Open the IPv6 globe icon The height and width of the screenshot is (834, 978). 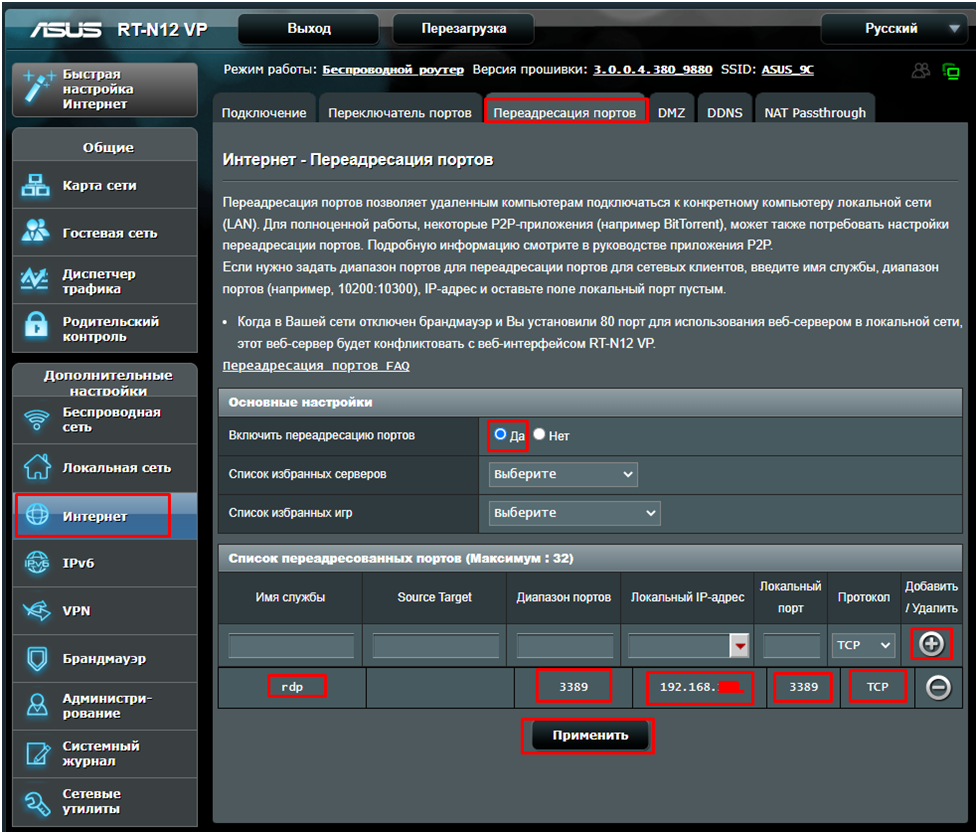click(36, 563)
